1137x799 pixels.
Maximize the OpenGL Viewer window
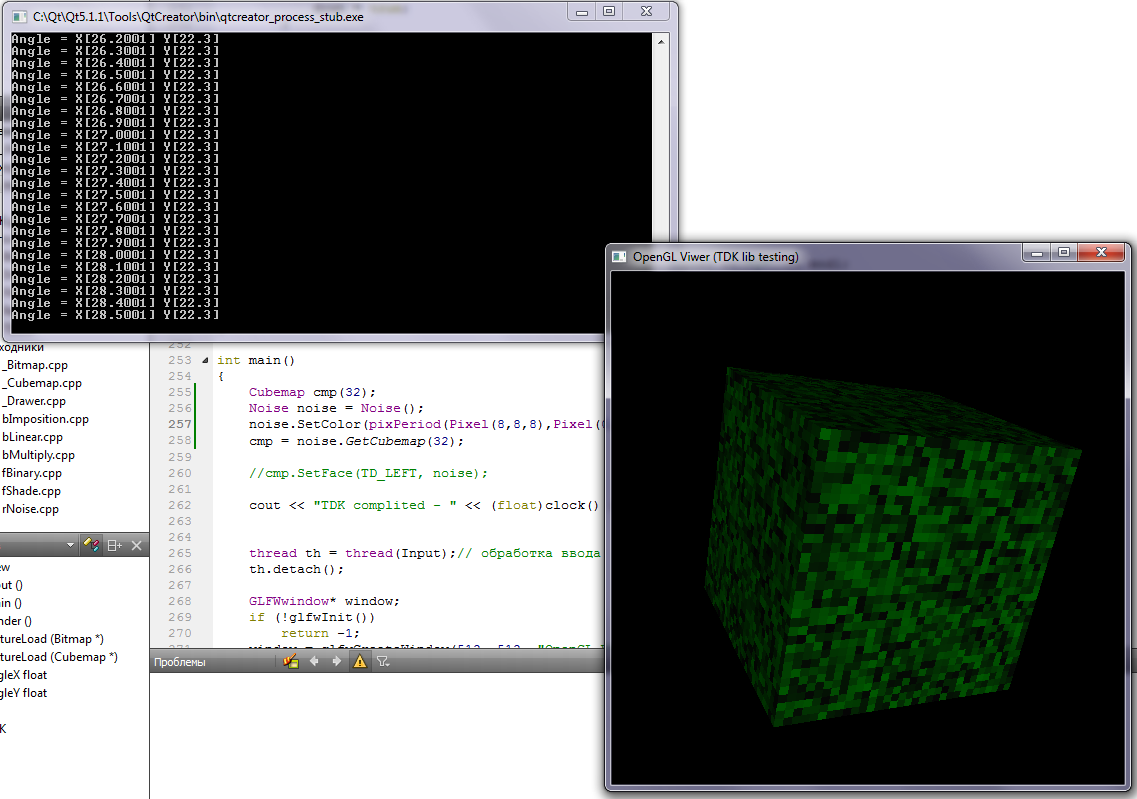tap(1064, 252)
